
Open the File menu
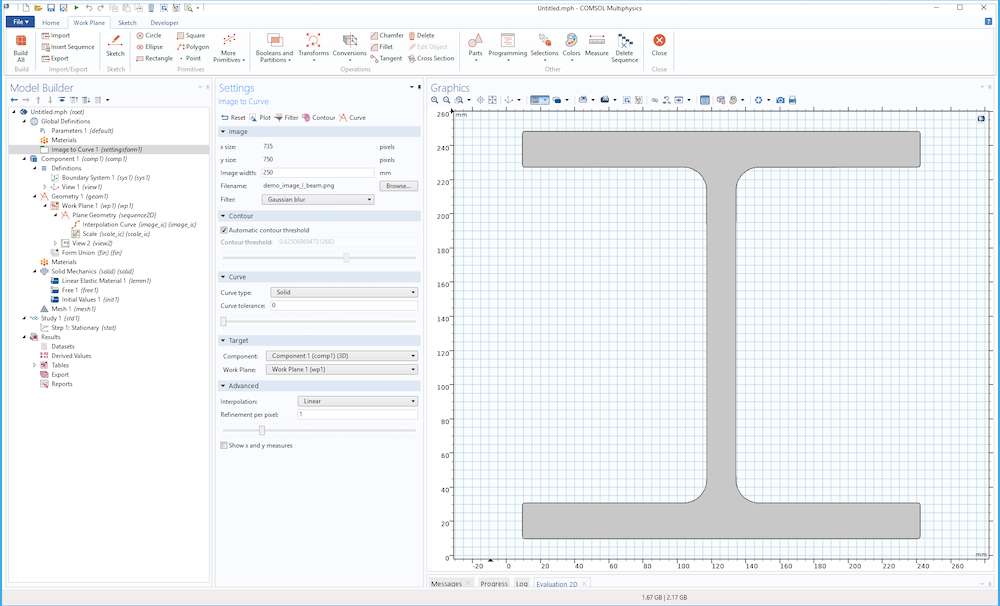point(20,22)
